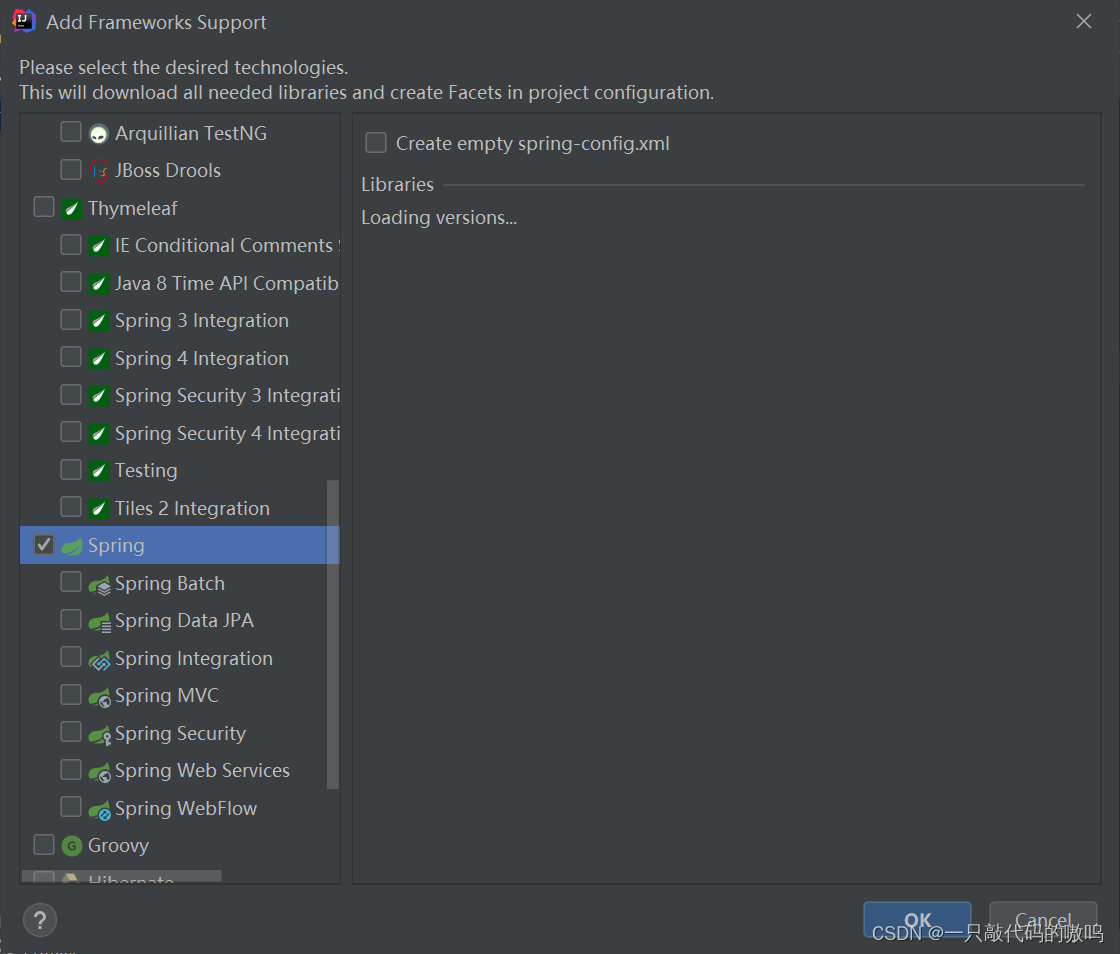Enable Create empty spring-config.xml option

coord(376,143)
